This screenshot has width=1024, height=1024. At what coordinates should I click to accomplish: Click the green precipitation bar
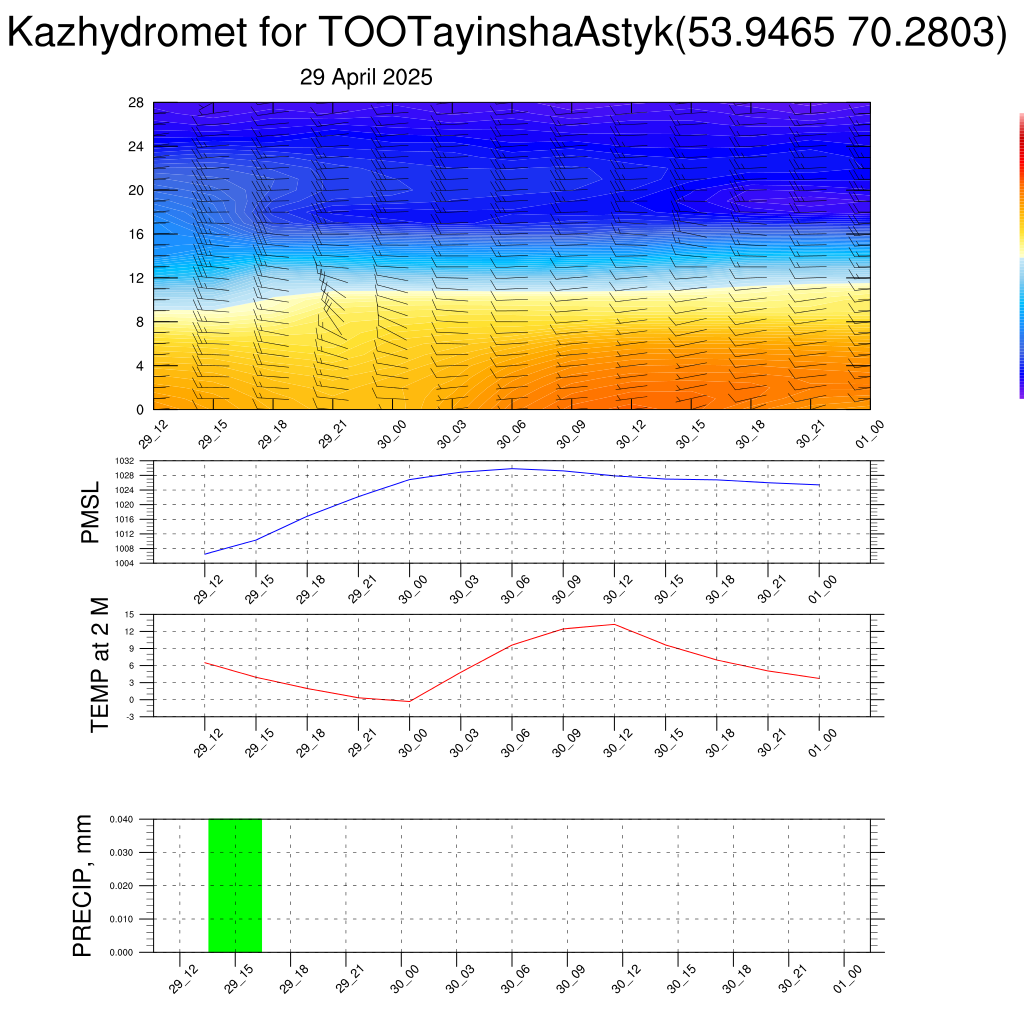(x=235, y=886)
